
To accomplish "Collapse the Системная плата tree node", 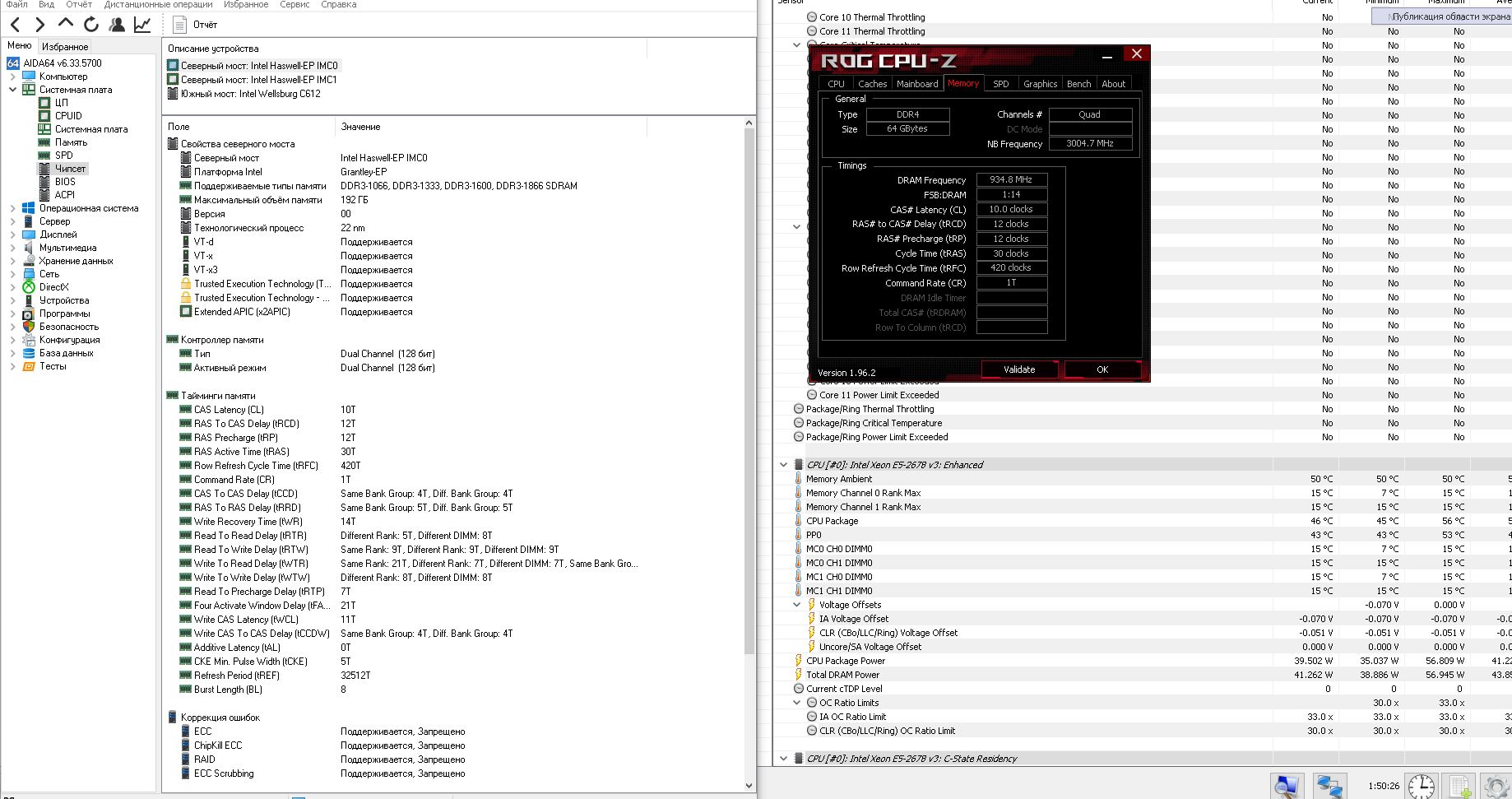I will 13,90.
